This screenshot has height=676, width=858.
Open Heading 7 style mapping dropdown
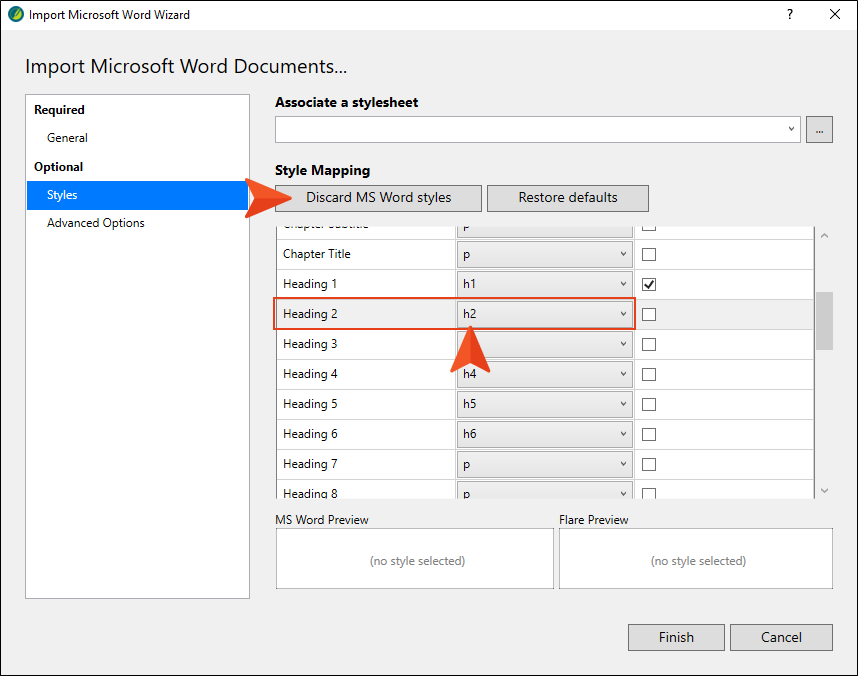pos(544,465)
